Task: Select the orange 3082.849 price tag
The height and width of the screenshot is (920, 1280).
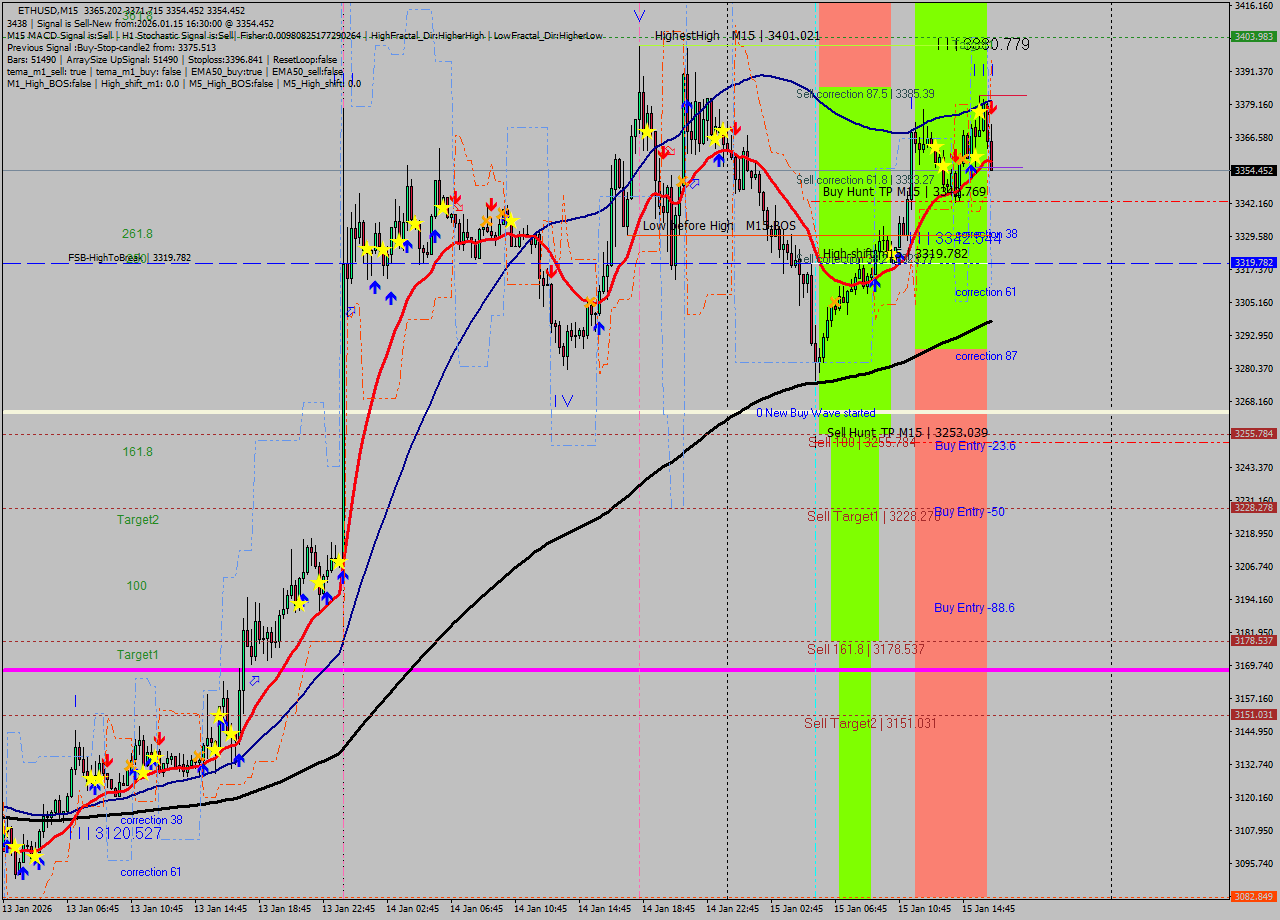Action: (x=1254, y=896)
